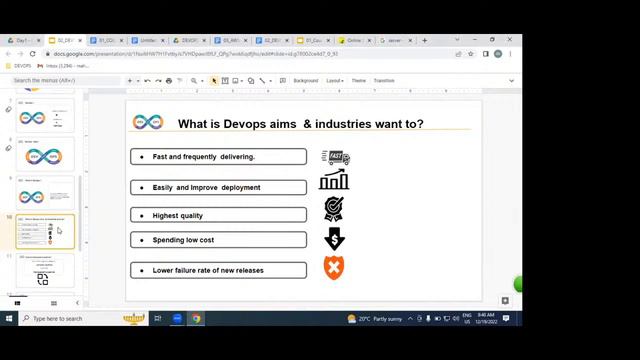This screenshot has height=360, width=640.
Task: Open Chrome three-dot menu
Action: [x=510, y=54]
